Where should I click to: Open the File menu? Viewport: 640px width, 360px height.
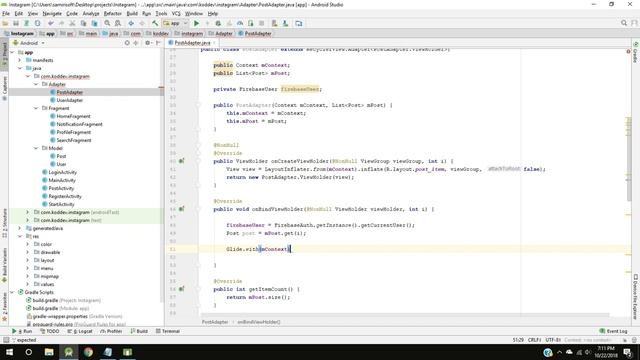(6, 13)
